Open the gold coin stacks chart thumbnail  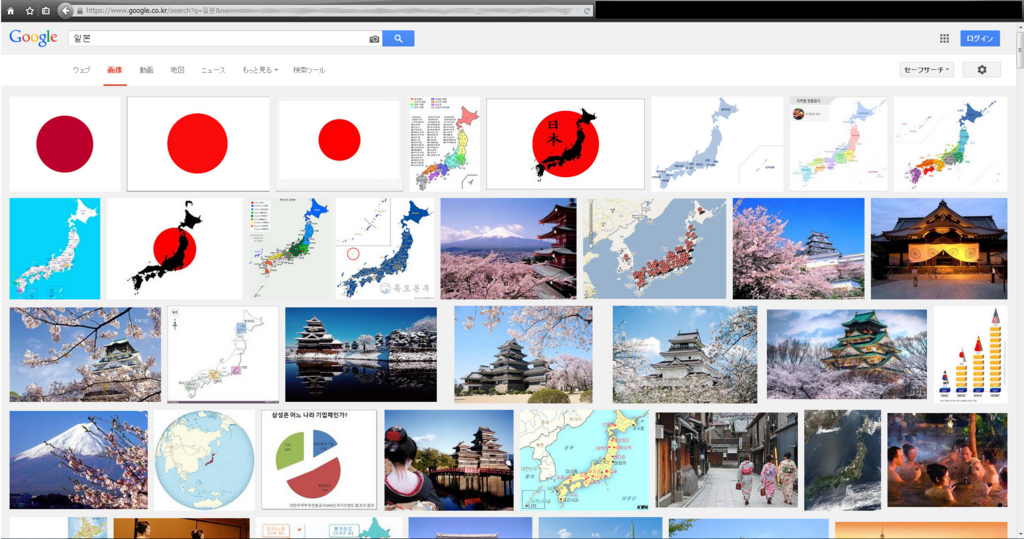[x=970, y=355]
